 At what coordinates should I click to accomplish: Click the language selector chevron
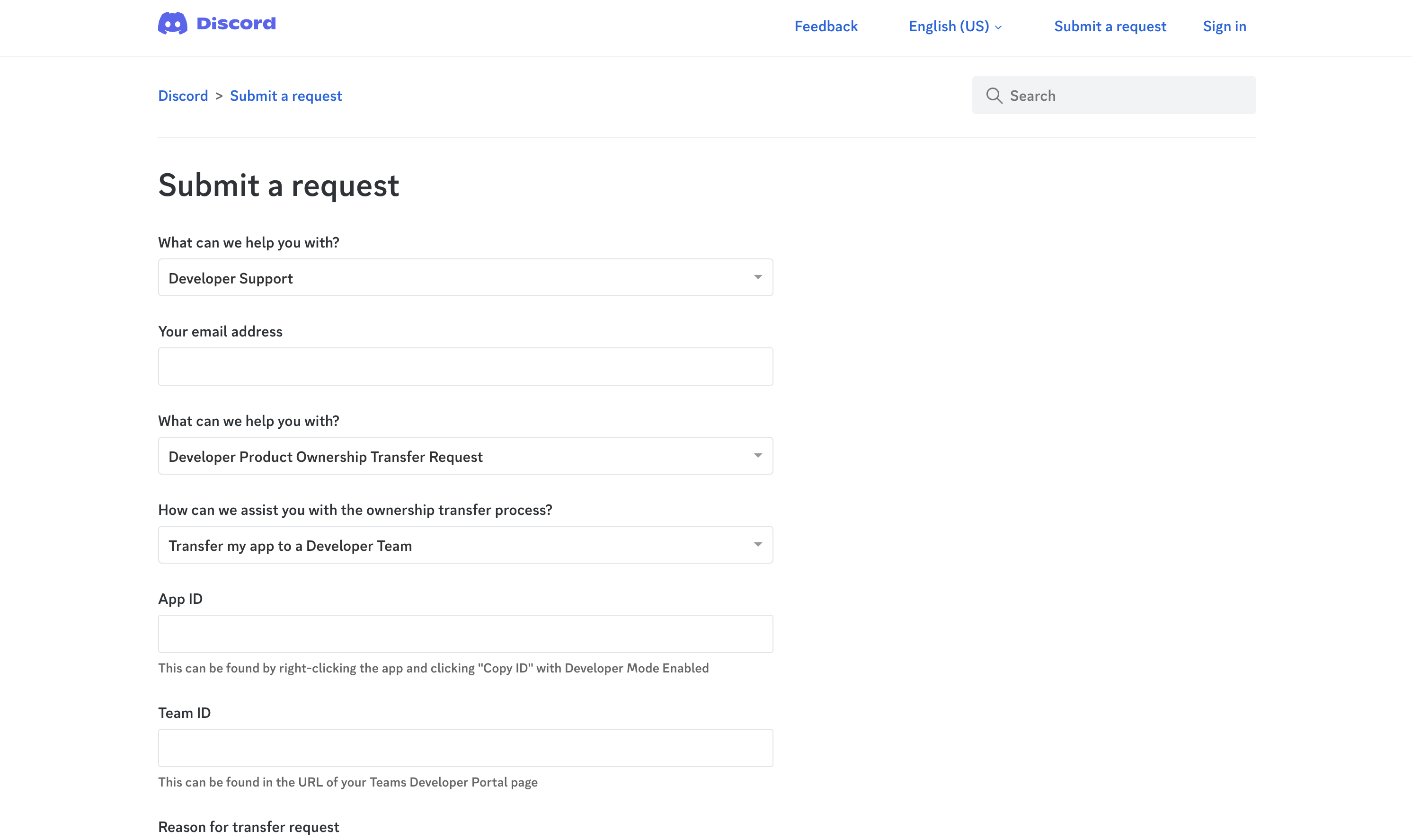click(x=998, y=27)
